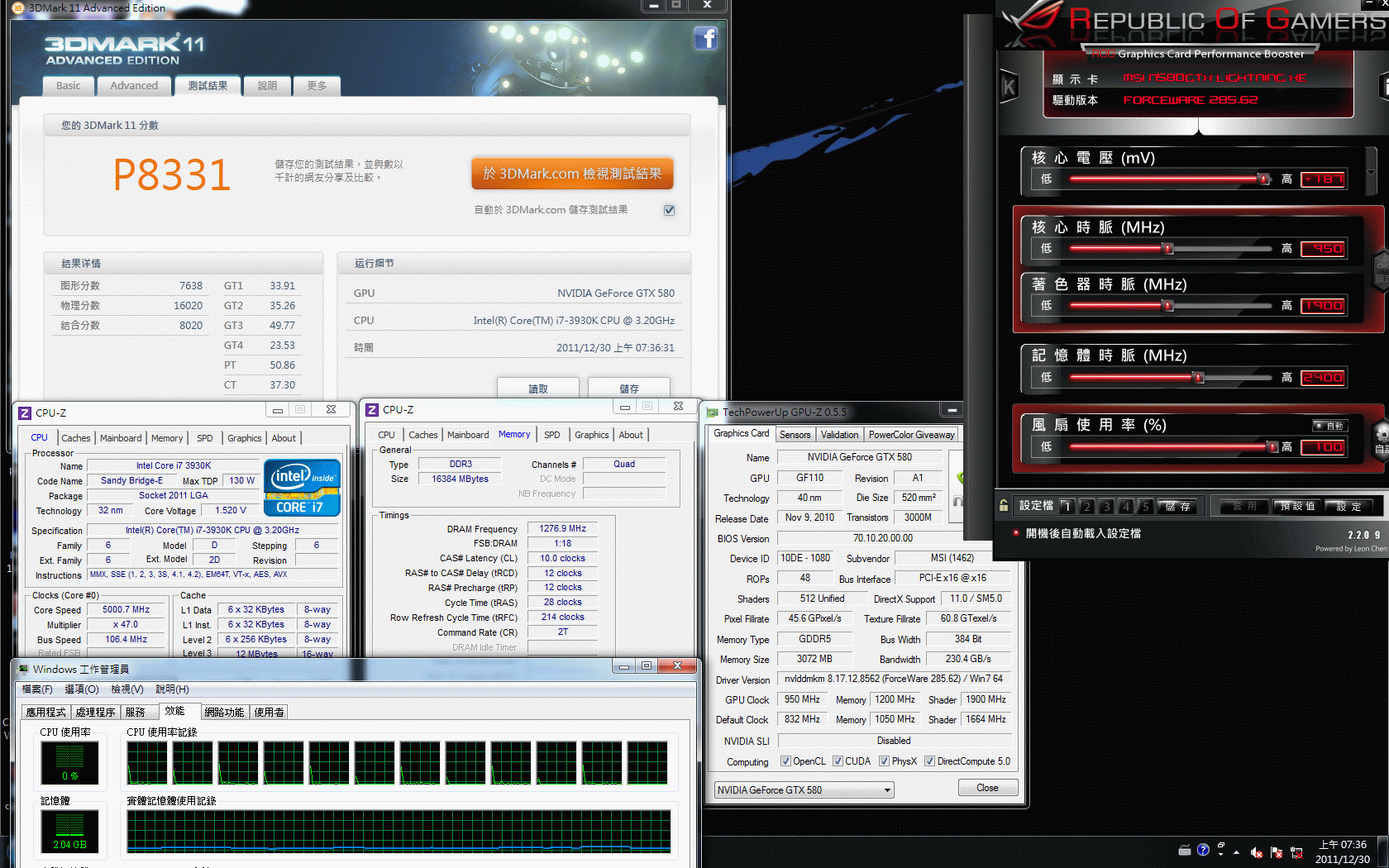Click the 記憶體時脈 memory clock slider handle
1389x868 pixels.
coord(1199,378)
